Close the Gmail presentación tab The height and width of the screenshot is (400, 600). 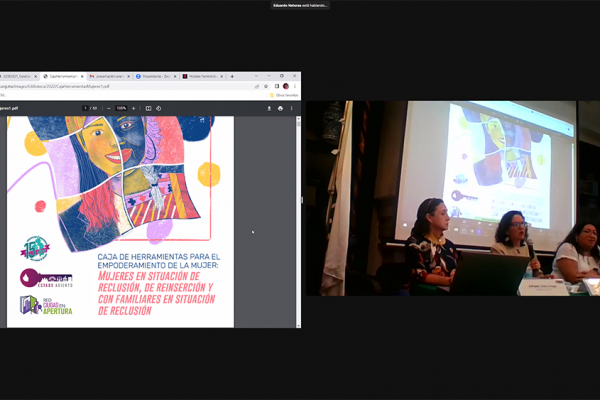click(129, 77)
